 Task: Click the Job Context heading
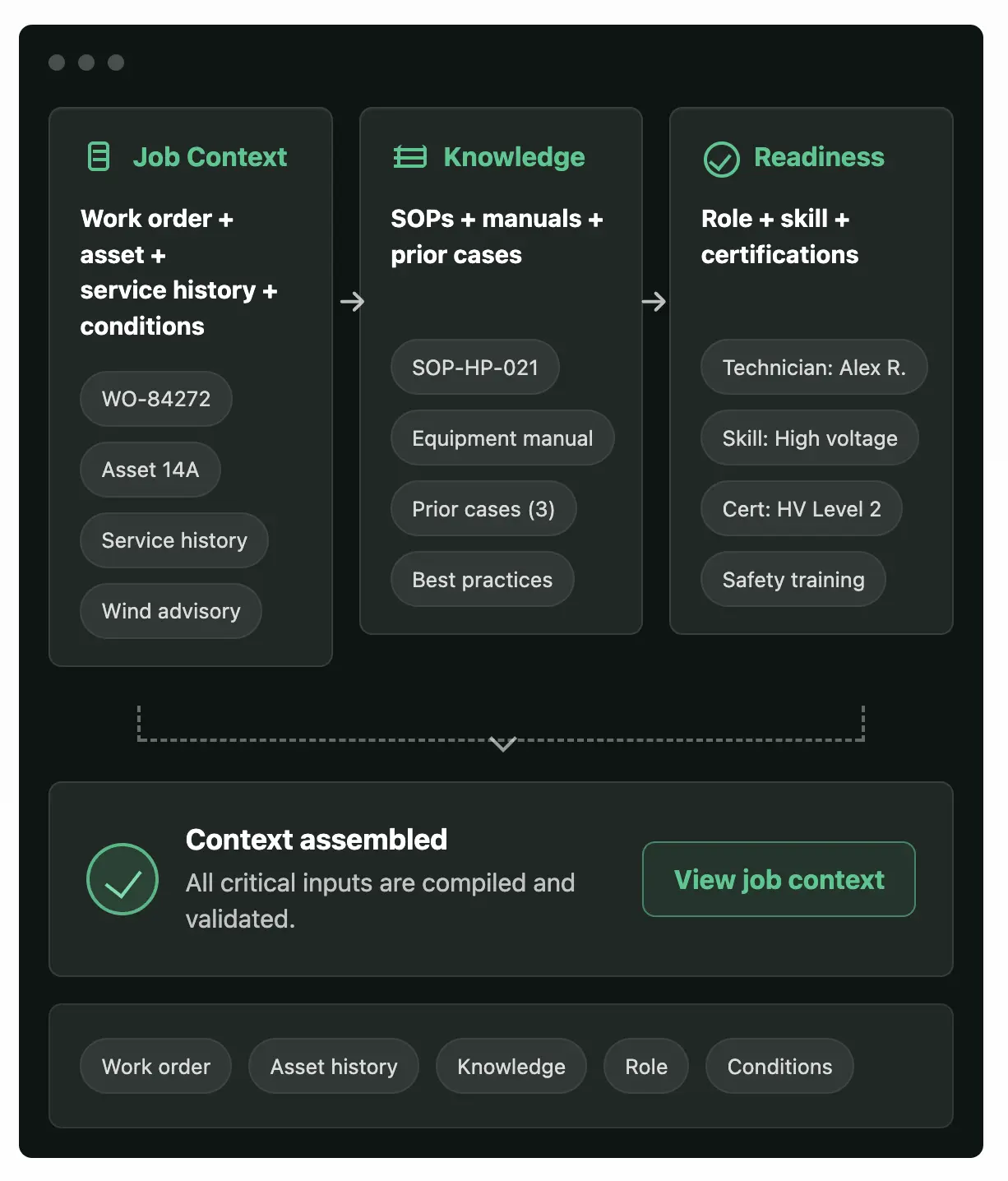[x=210, y=156]
